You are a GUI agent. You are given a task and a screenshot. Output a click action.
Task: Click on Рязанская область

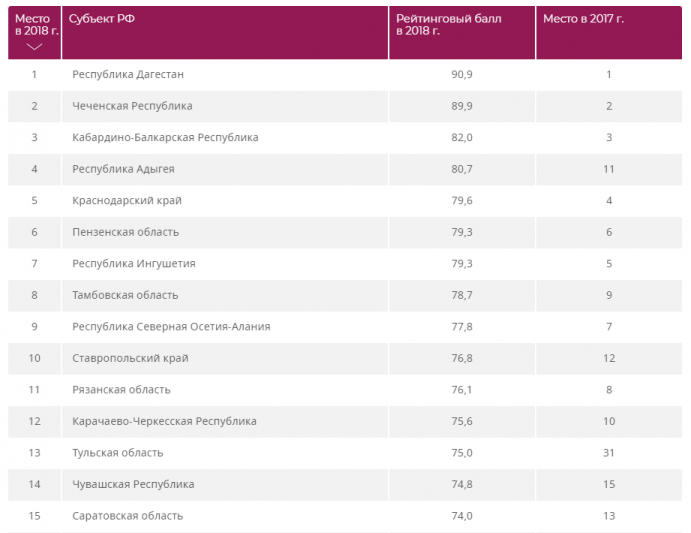121,389
